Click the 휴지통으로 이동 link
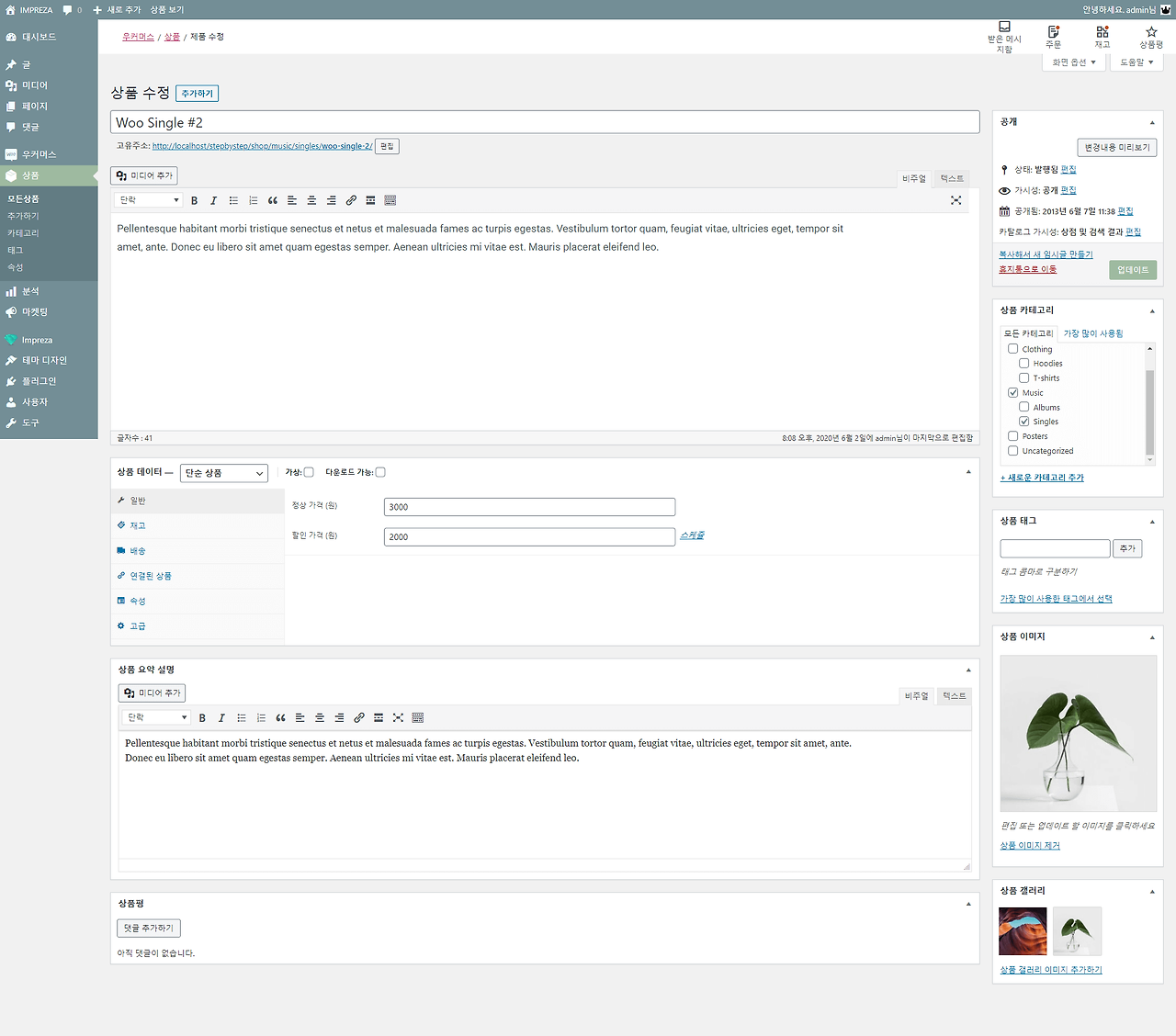The height and width of the screenshot is (1036, 1176). [x=1027, y=268]
